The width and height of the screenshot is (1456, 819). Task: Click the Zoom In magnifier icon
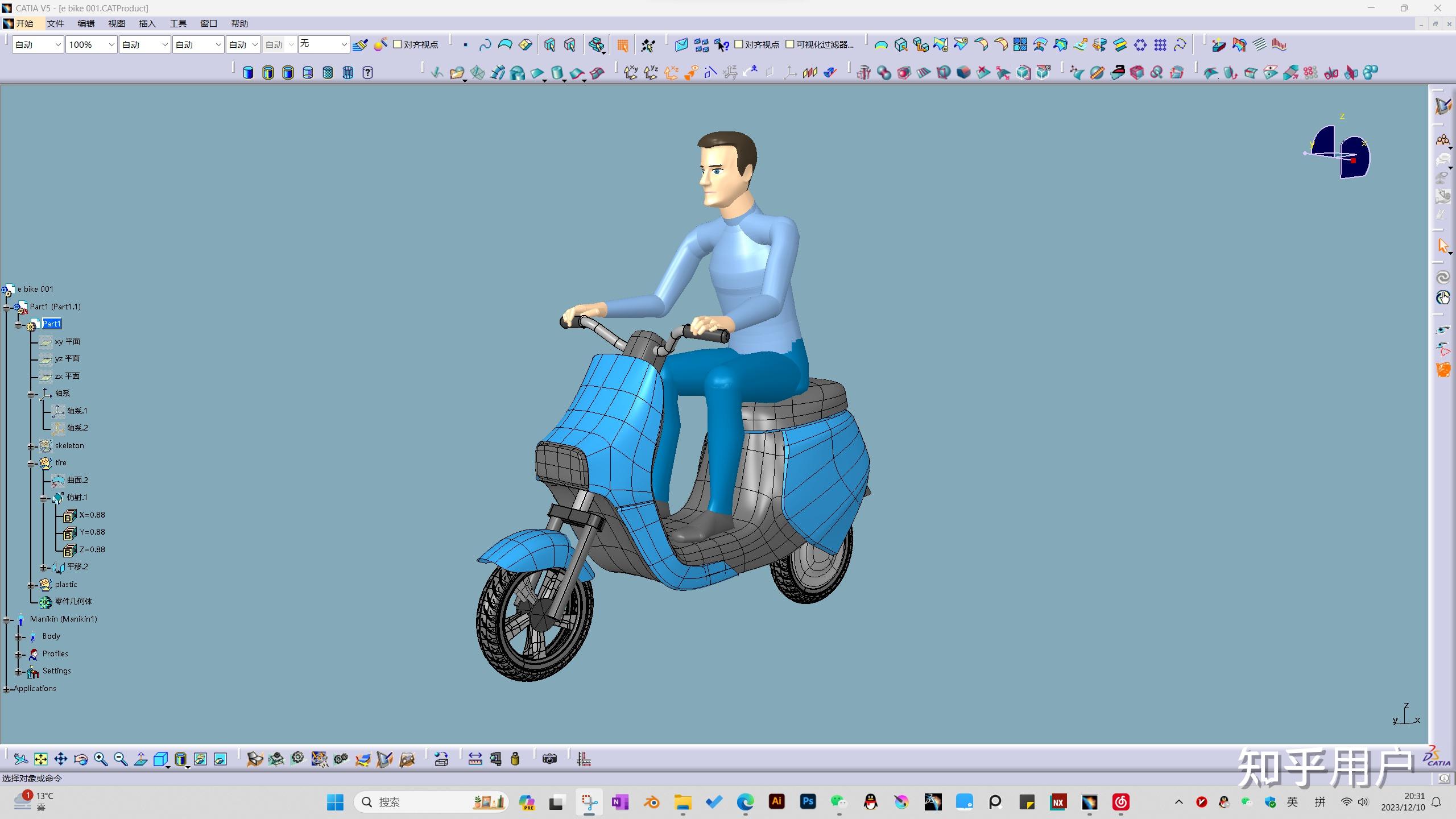click(x=101, y=759)
